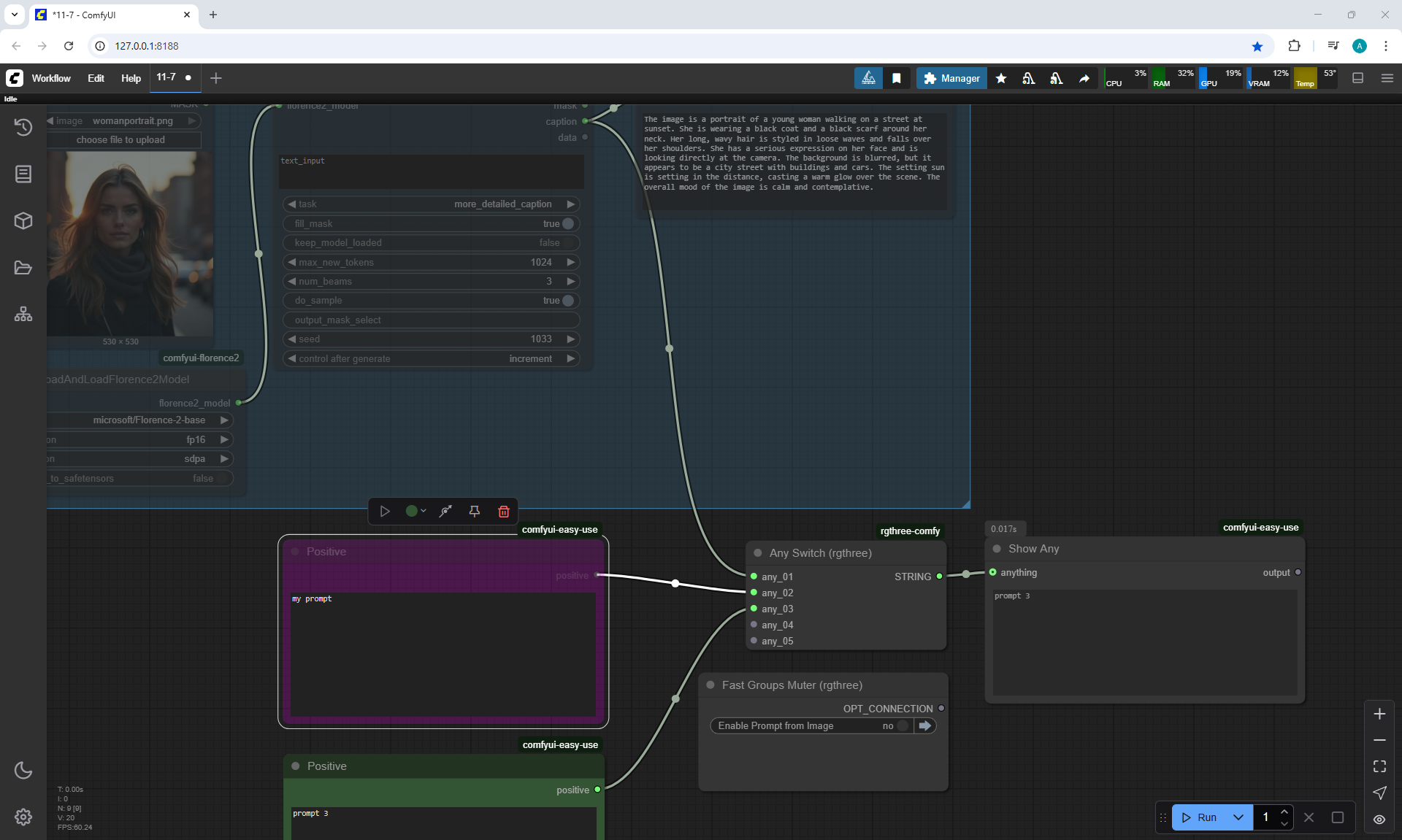Click choose file to upload button

[120, 140]
